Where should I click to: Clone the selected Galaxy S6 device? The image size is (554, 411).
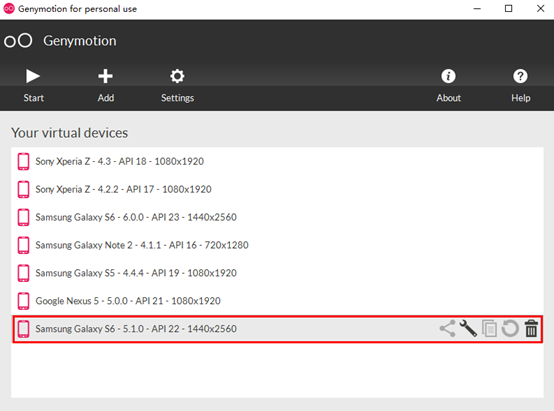[489, 329]
